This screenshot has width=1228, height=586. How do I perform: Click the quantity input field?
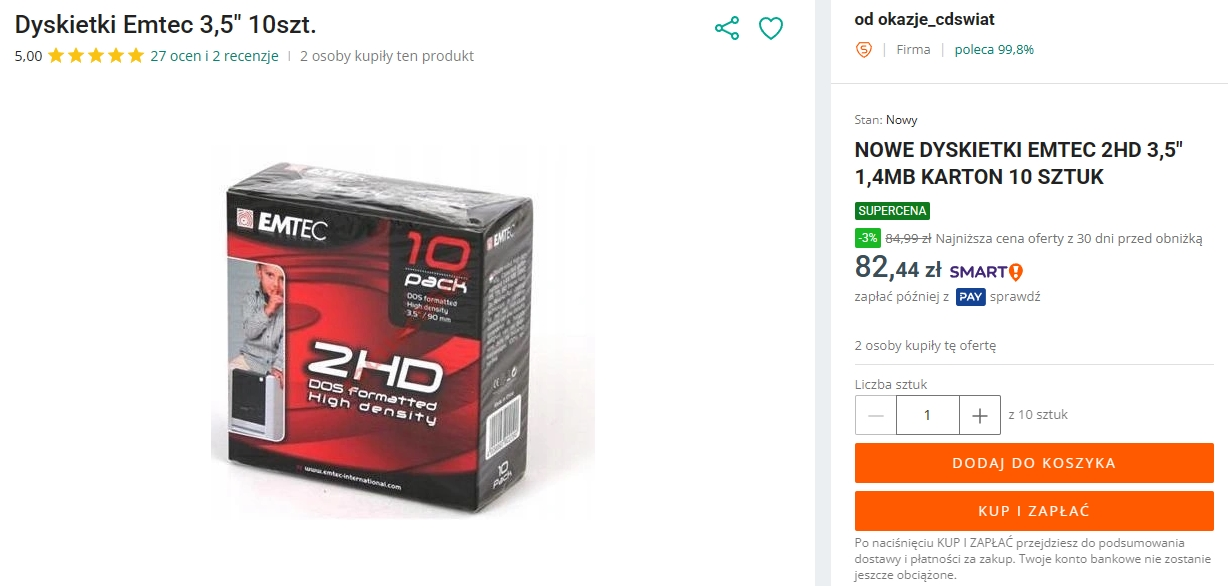928,415
